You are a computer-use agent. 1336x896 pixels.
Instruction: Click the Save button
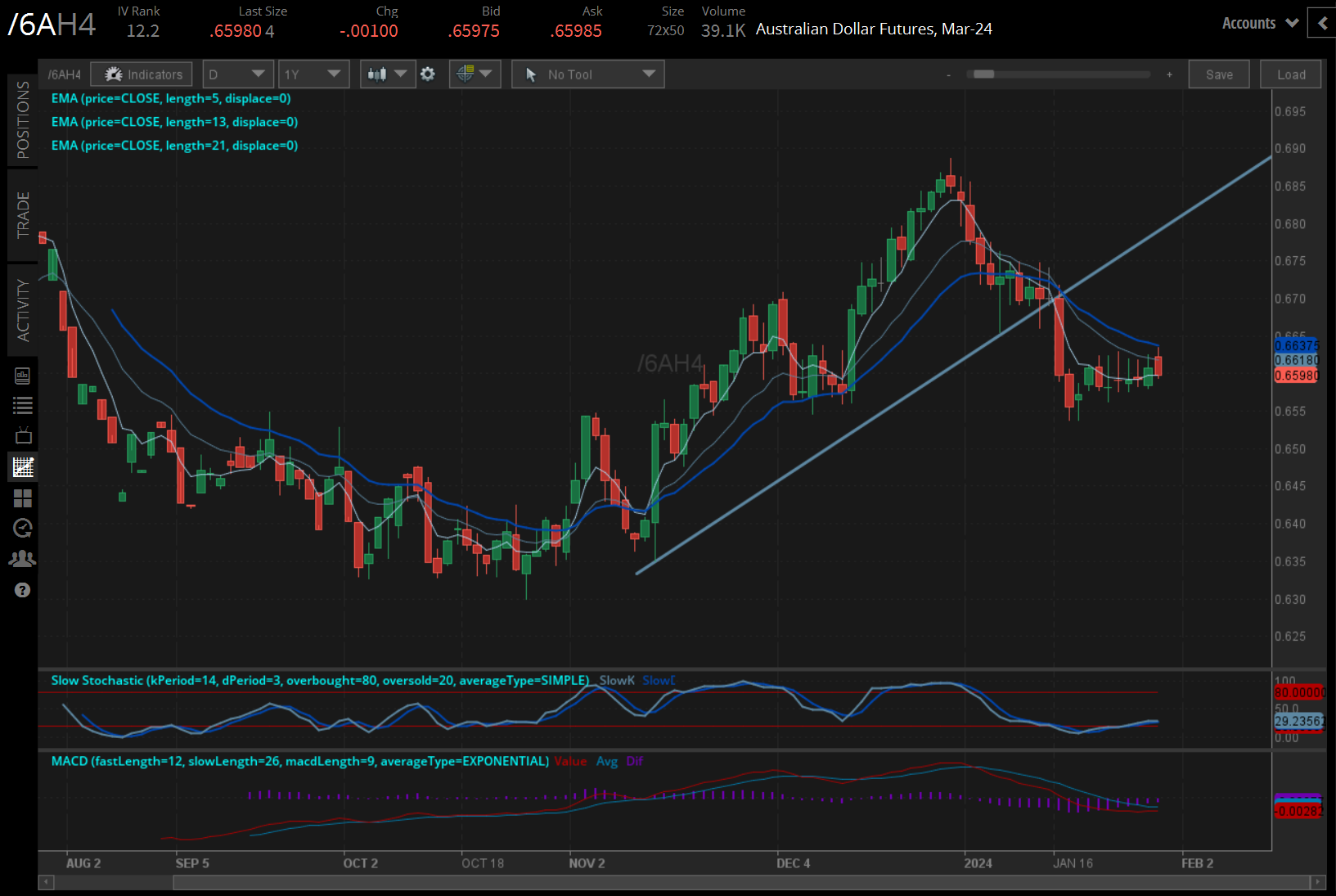[1218, 74]
